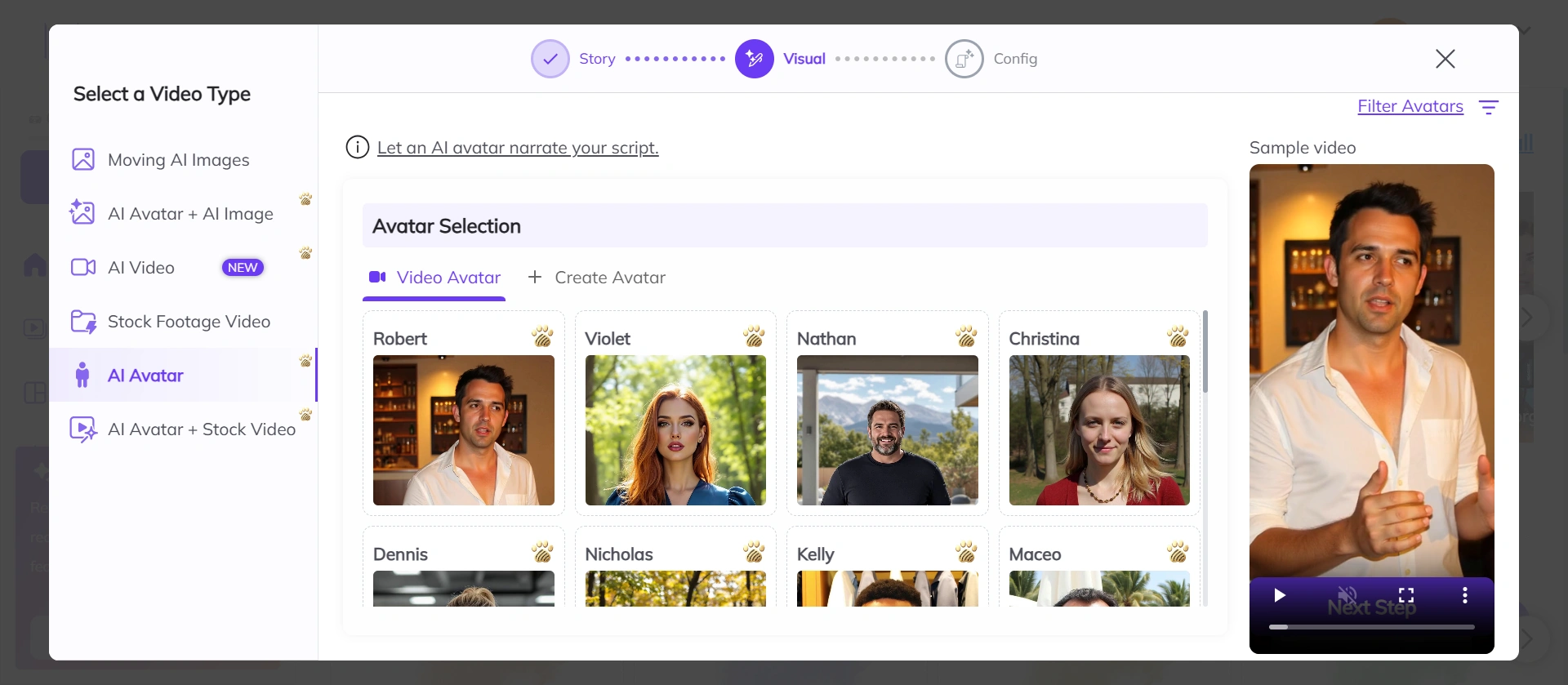Choose the Nathan avatar thumbnail

click(x=888, y=430)
